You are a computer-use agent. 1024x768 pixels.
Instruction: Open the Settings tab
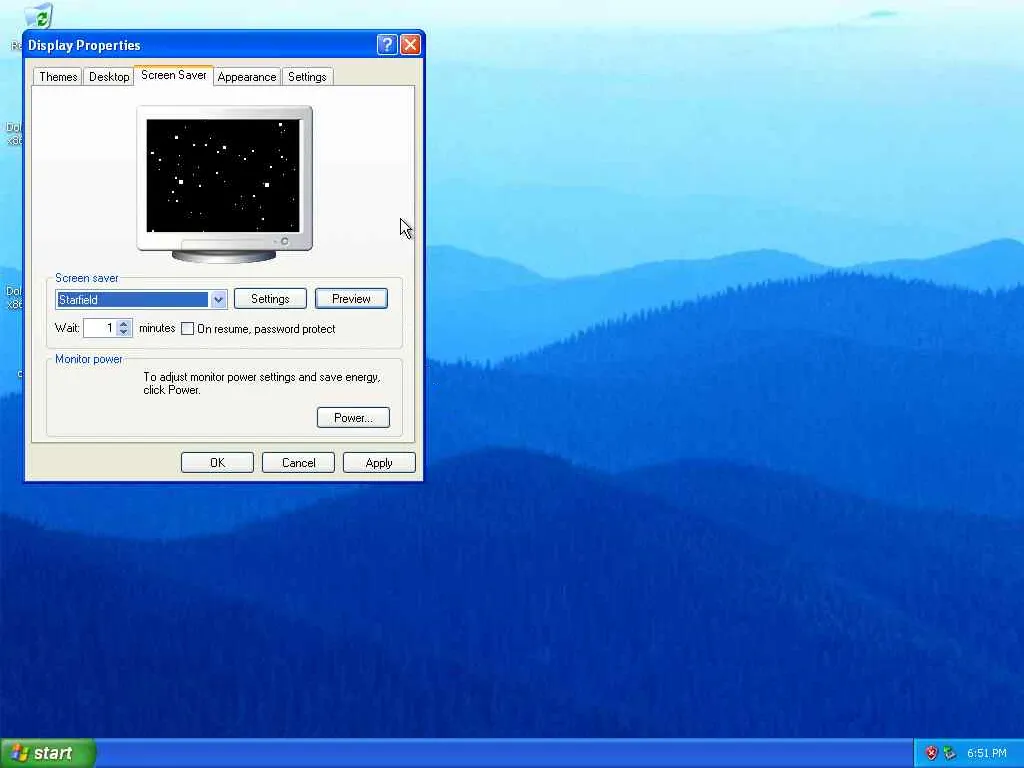point(307,77)
